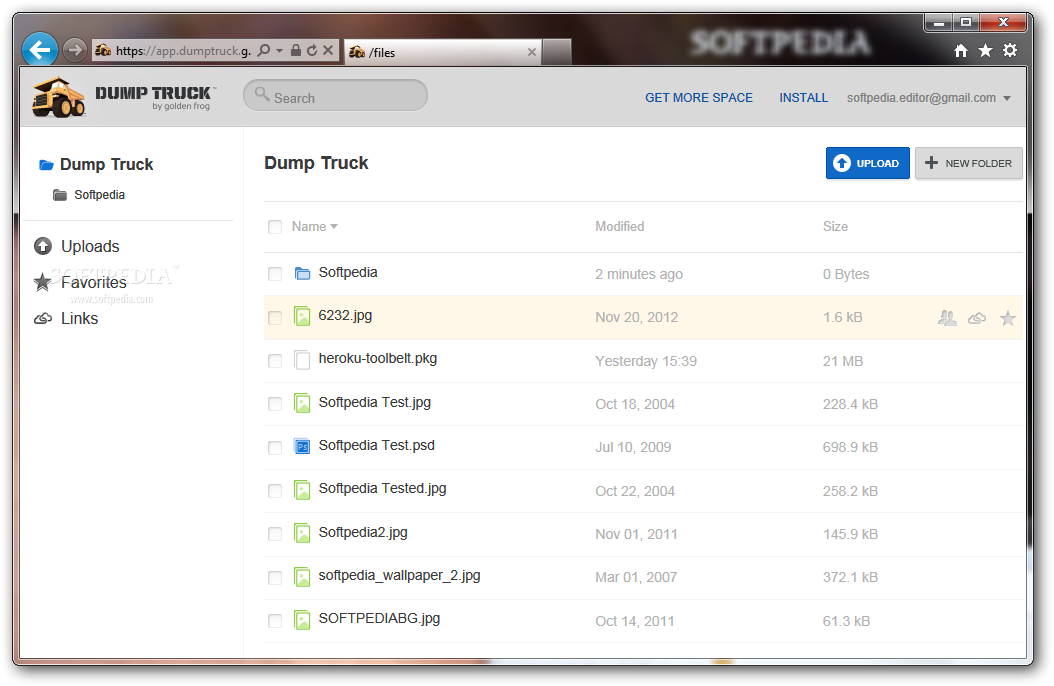Open the address bar autocomplete dropdown arrow
The image size is (1054, 686).
pos(280,50)
